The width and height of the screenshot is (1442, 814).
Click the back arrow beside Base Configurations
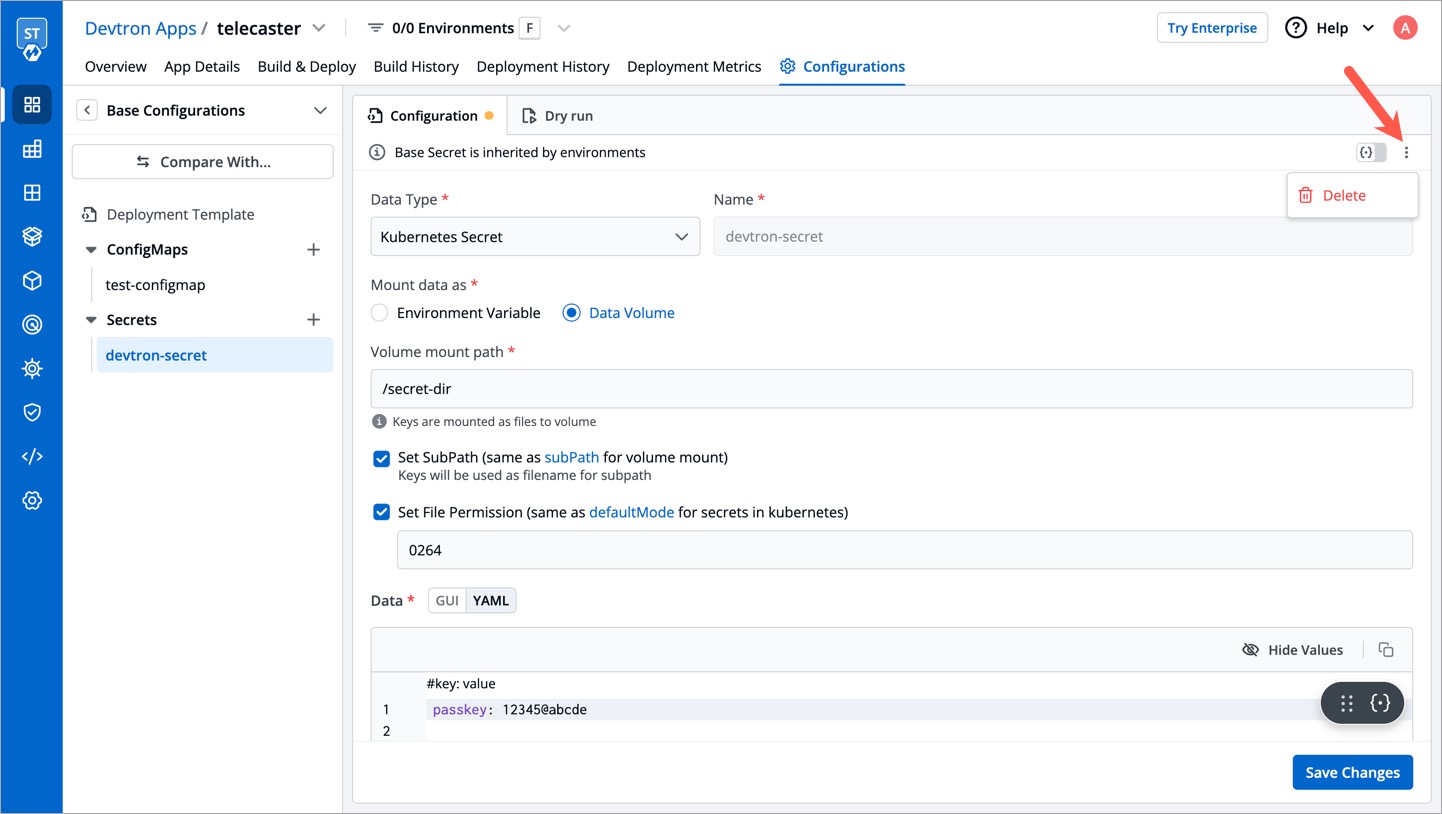tap(87, 111)
